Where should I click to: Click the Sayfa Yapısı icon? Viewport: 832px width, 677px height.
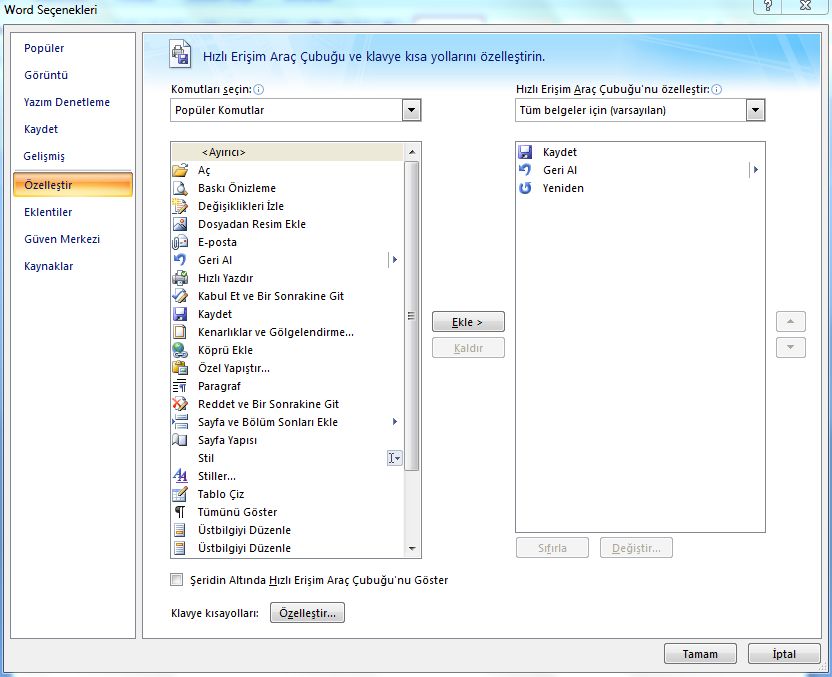pos(180,440)
